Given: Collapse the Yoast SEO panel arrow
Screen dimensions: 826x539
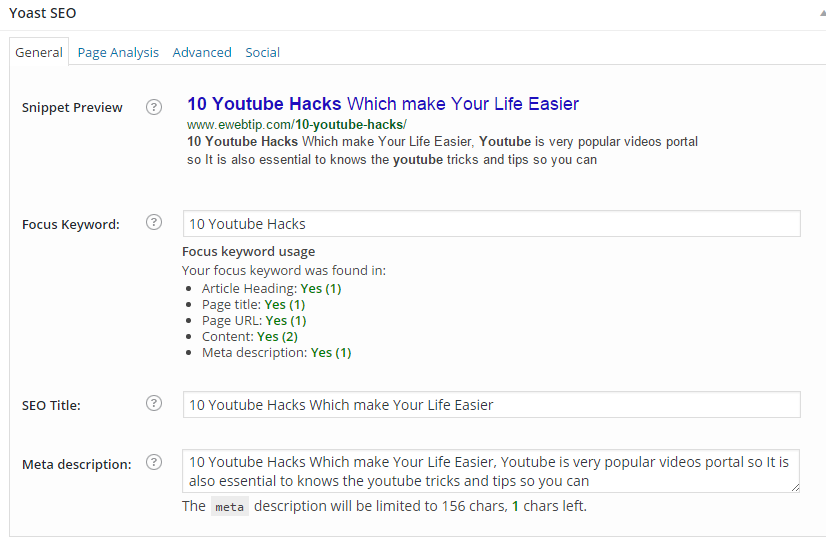Looking at the screenshot, I should (x=822, y=13).
